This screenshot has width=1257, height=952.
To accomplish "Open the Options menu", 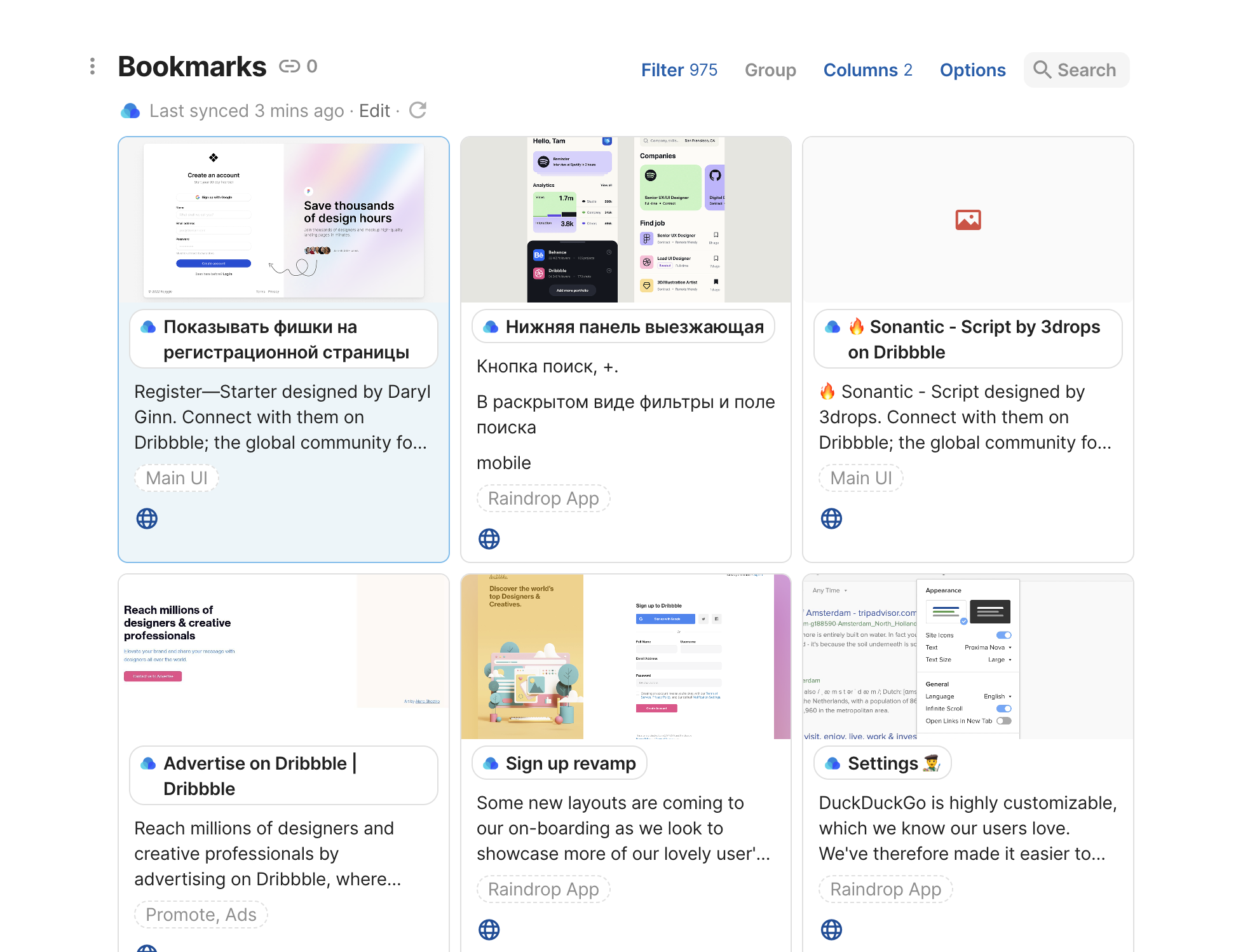I will (972, 70).
